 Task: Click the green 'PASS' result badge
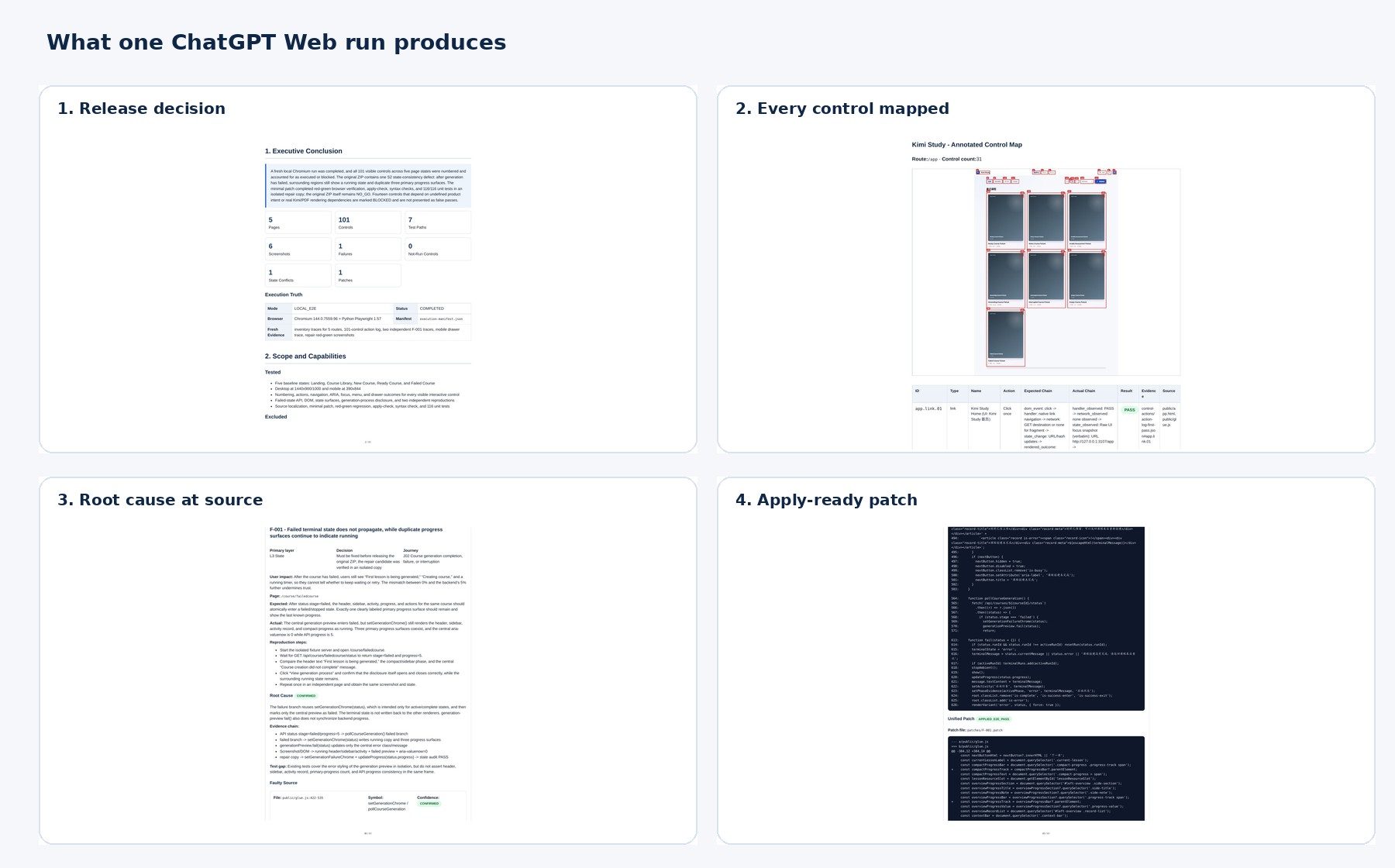click(x=1129, y=410)
